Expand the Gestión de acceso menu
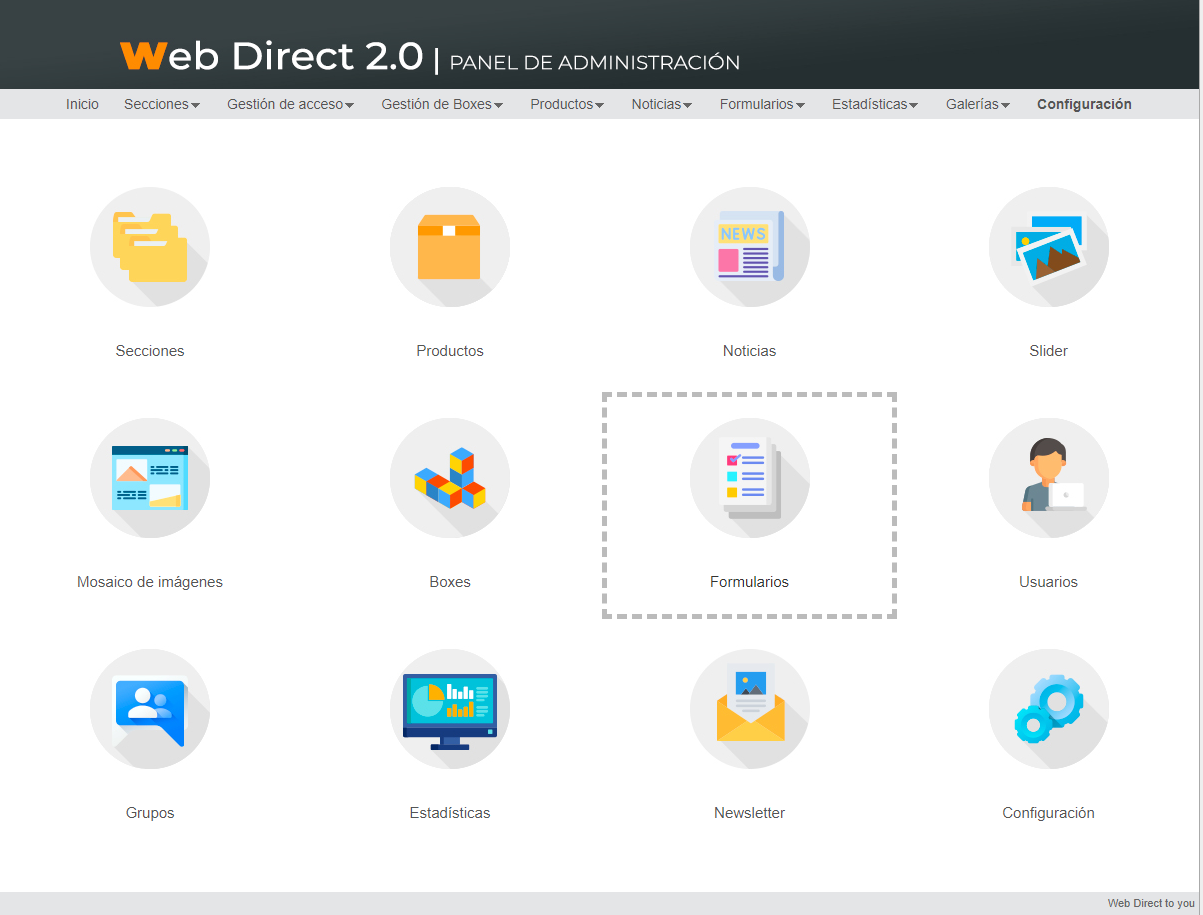This screenshot has height=915, width=1203. [x=290, y=104]
